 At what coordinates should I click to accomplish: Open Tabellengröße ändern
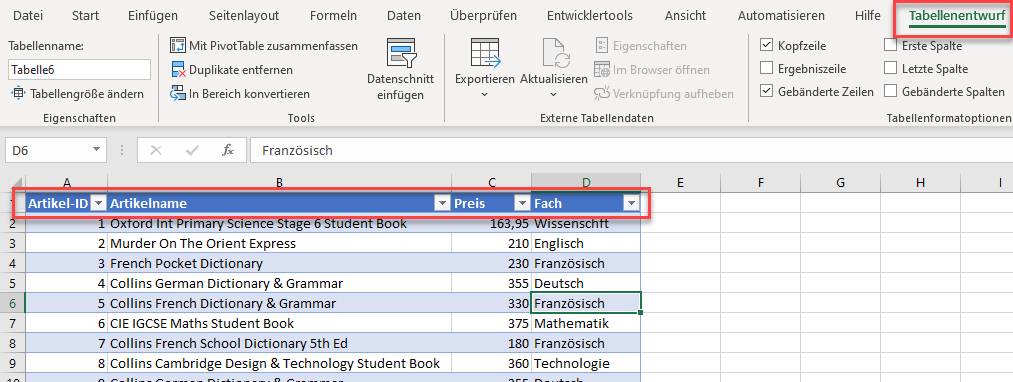click(78, 94)
